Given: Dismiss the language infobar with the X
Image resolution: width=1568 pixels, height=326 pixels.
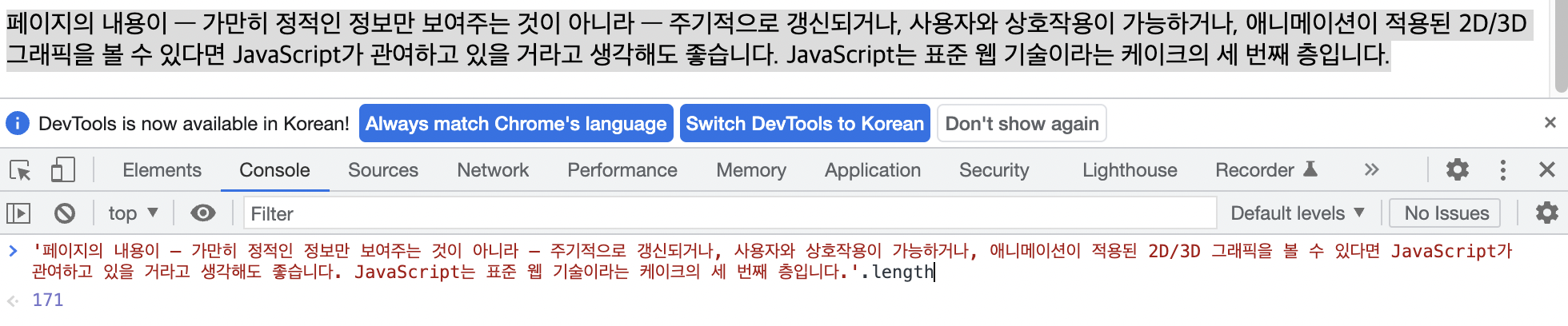Looking at the screenshot, I should click(x=1550, y=122).
